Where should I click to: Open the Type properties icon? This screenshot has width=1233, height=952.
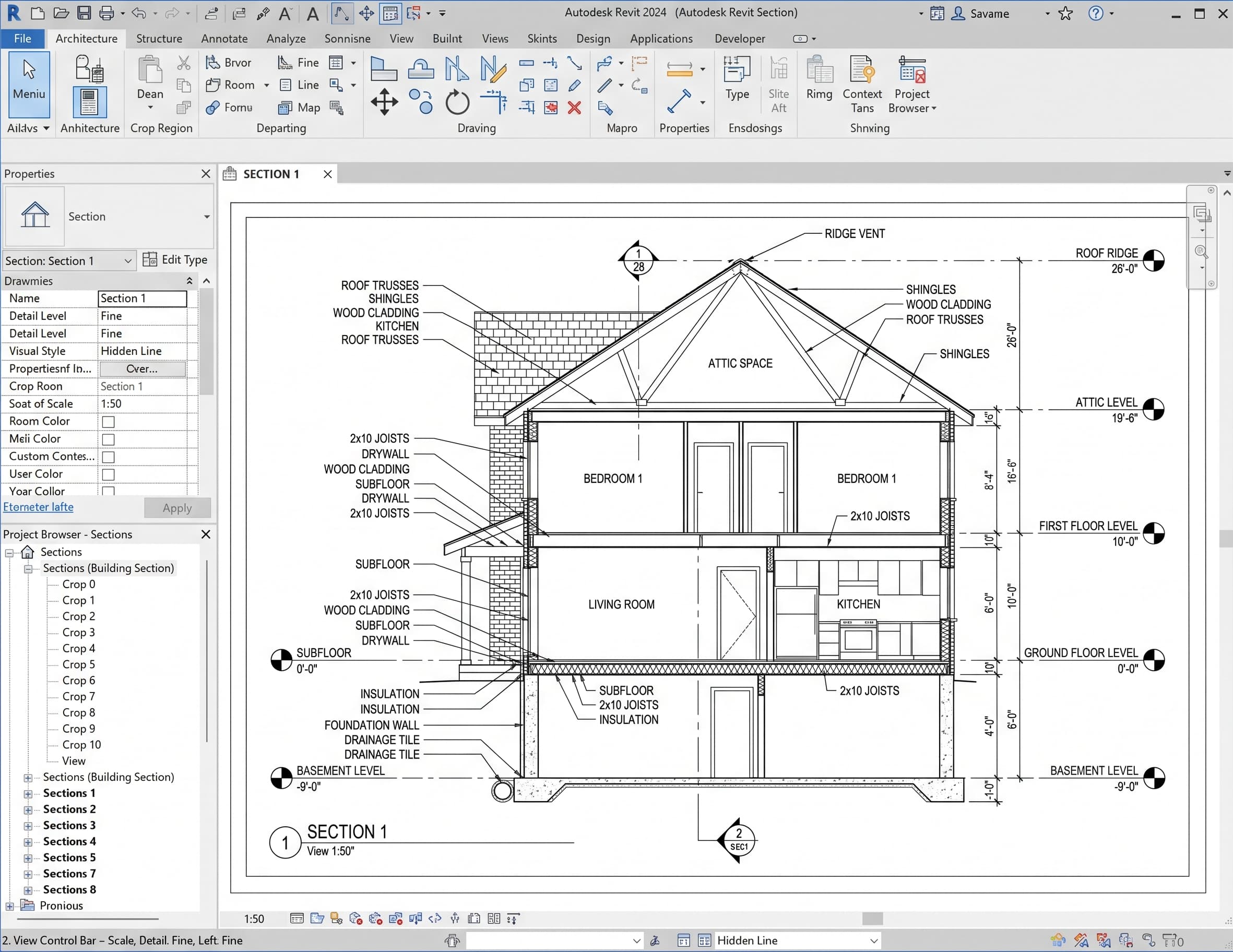737,79
